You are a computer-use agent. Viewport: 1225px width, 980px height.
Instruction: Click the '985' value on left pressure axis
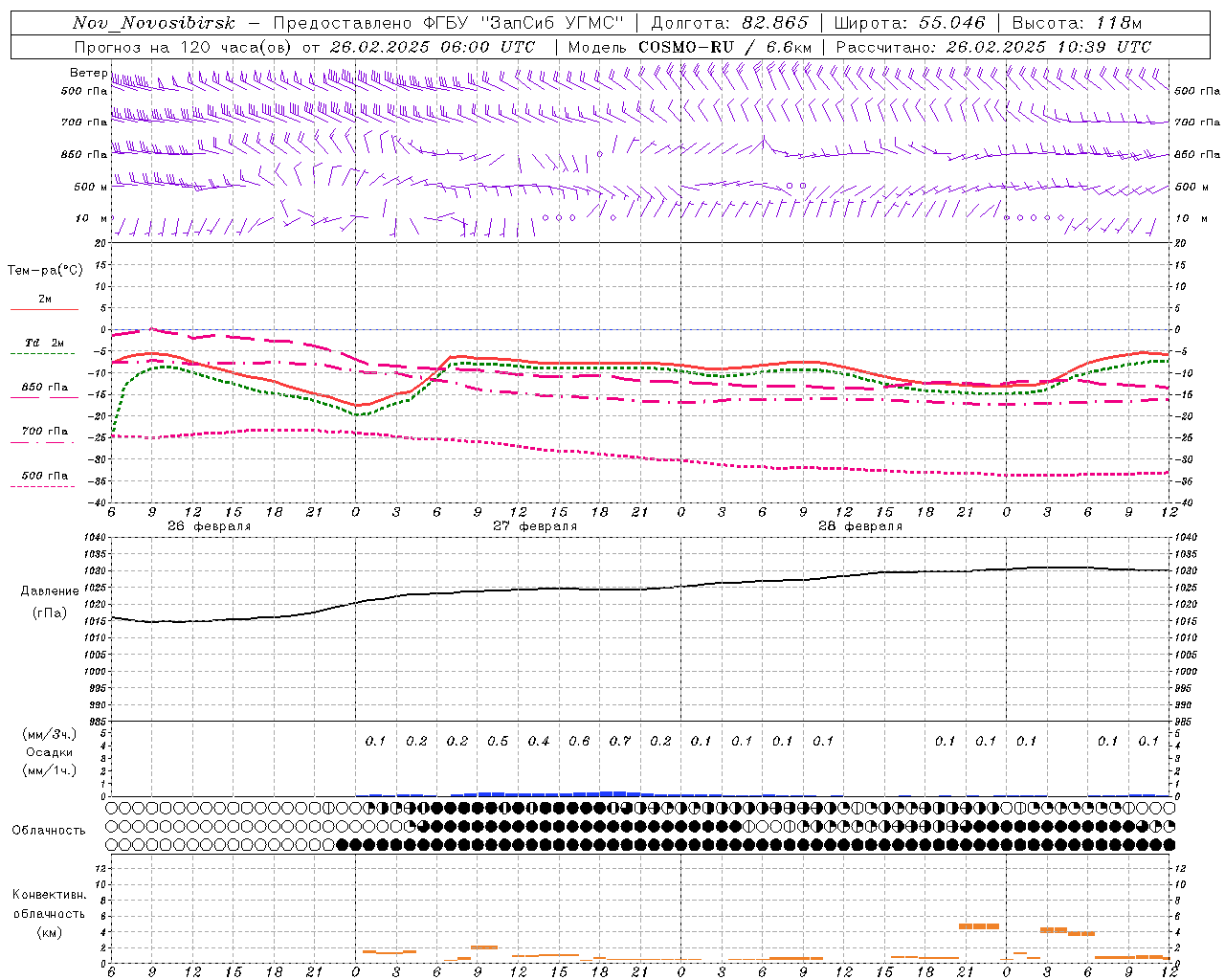(x=99, y=722)
